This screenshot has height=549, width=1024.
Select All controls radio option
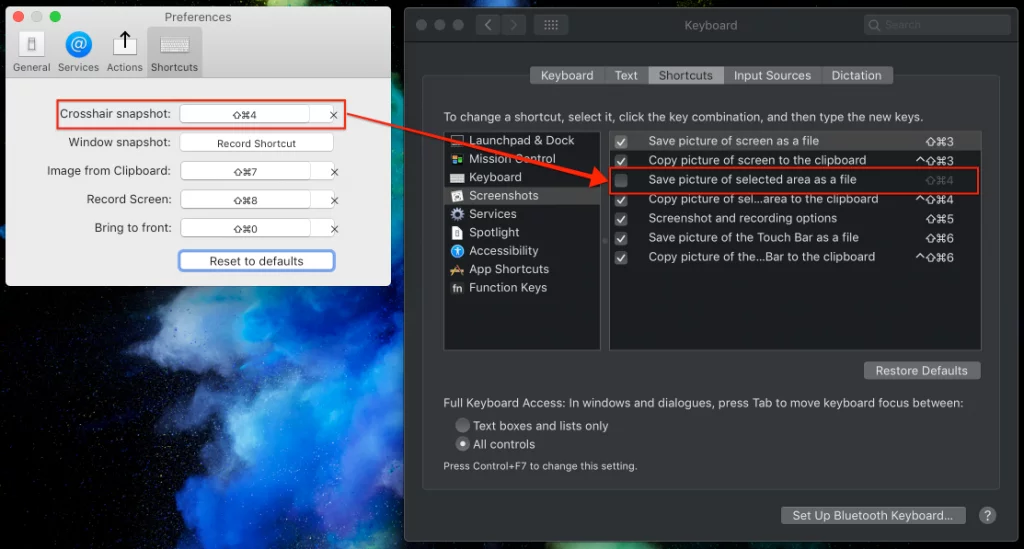point(462,444)
